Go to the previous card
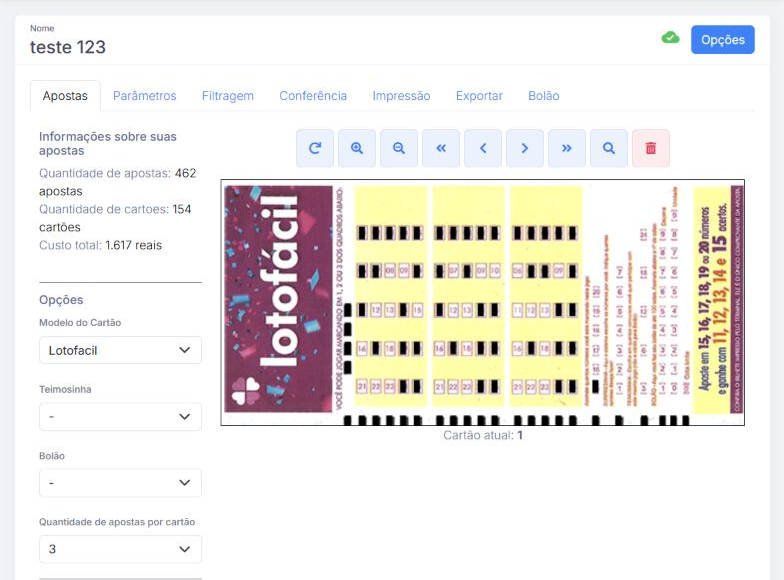 point(483,148)
